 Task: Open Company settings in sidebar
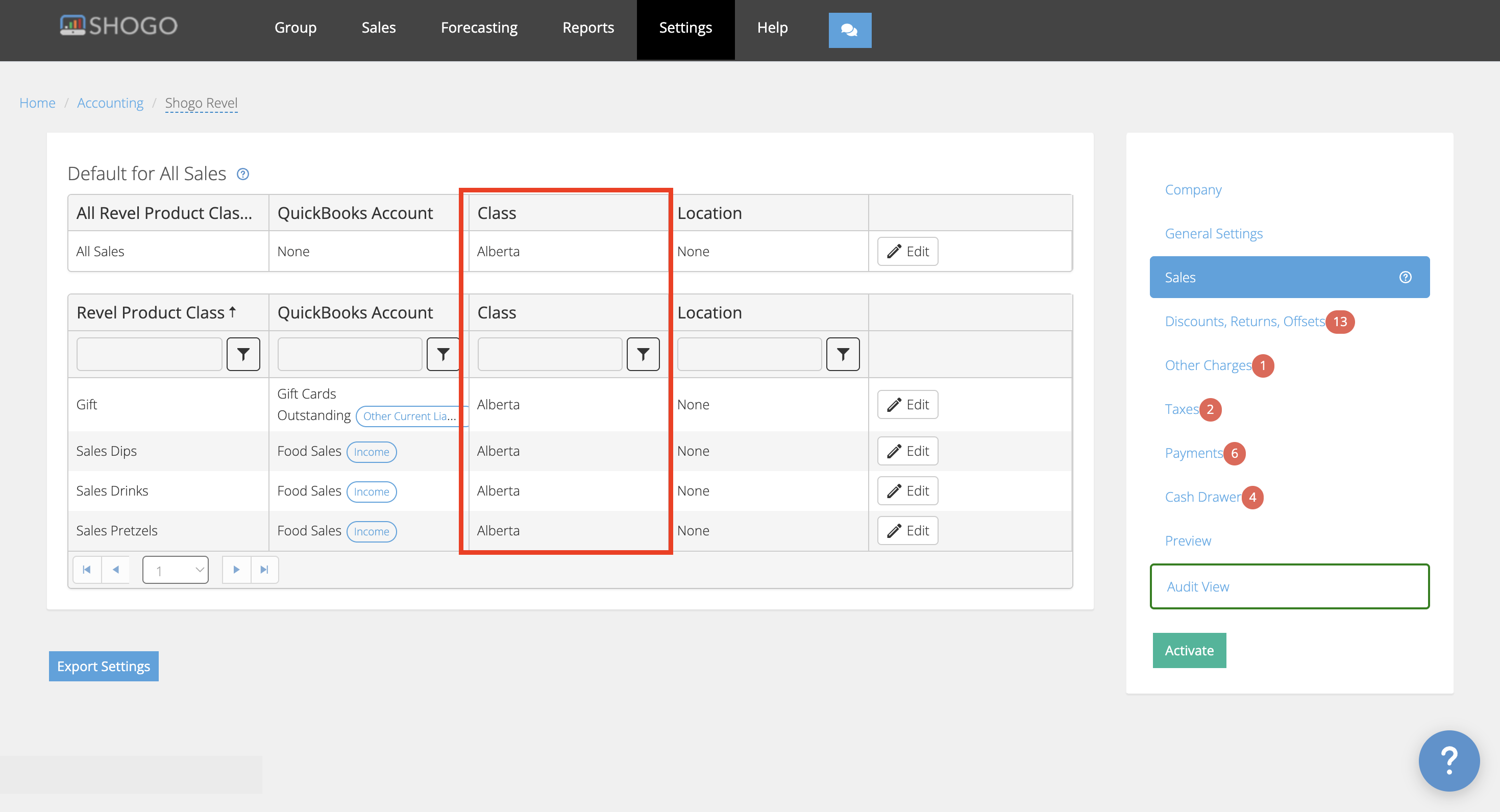coord(1193,190)
